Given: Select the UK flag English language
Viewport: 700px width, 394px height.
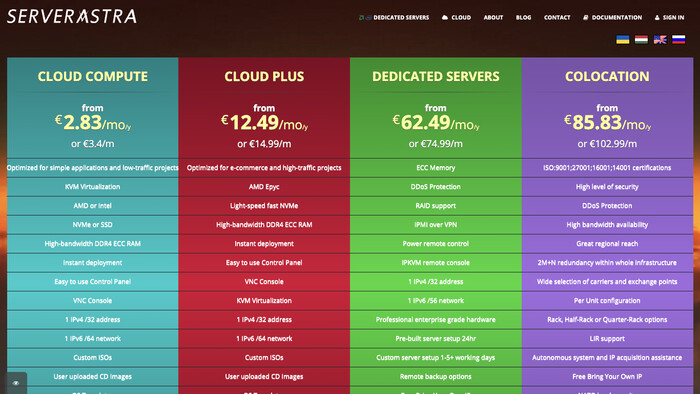Looking at the screenshot, I should point(660,40).
